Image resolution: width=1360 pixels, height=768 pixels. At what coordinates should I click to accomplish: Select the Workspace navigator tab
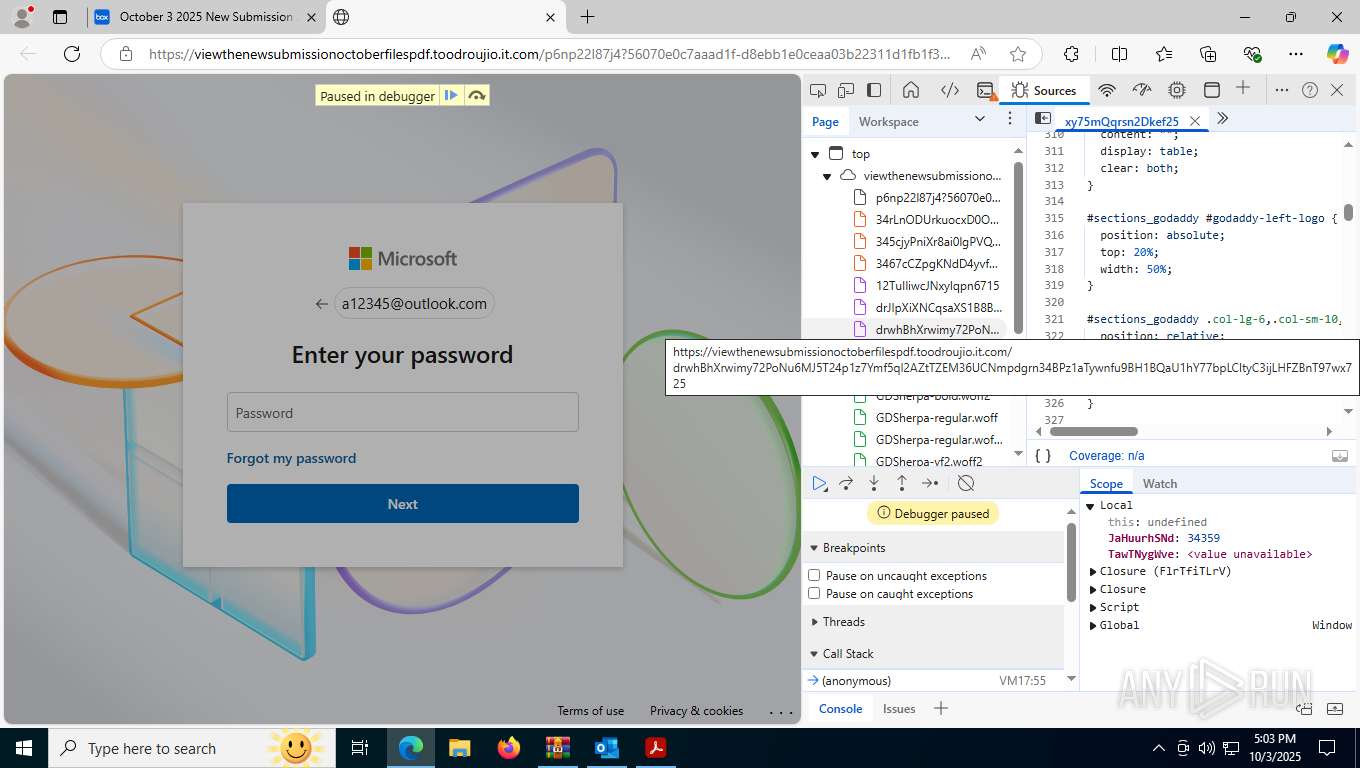pyautogui.click(x=888, y=122)
